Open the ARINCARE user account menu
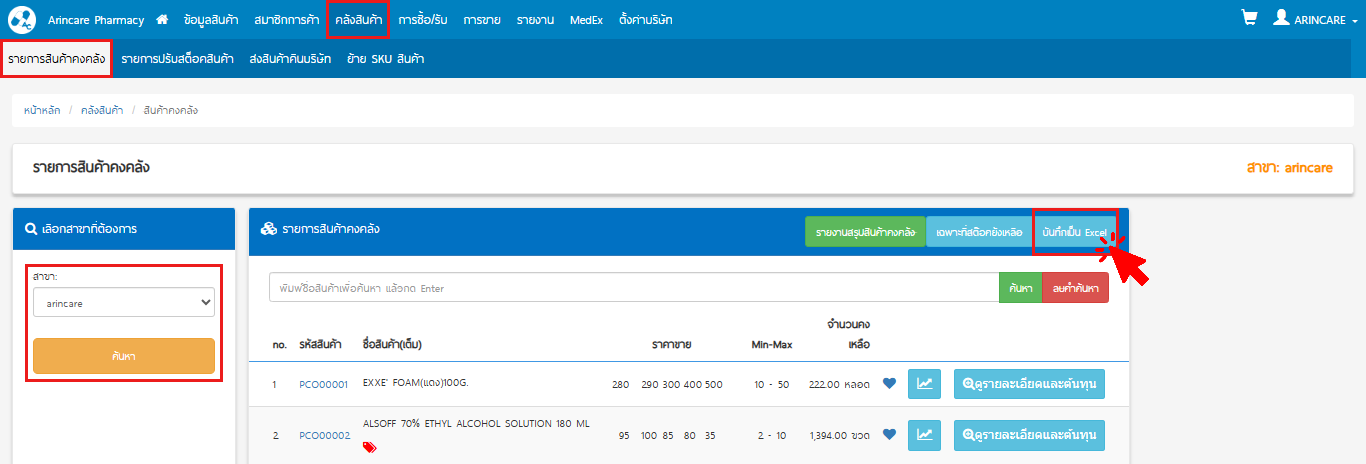This screenshot has width=1366, height=464. click(1309, 19)
